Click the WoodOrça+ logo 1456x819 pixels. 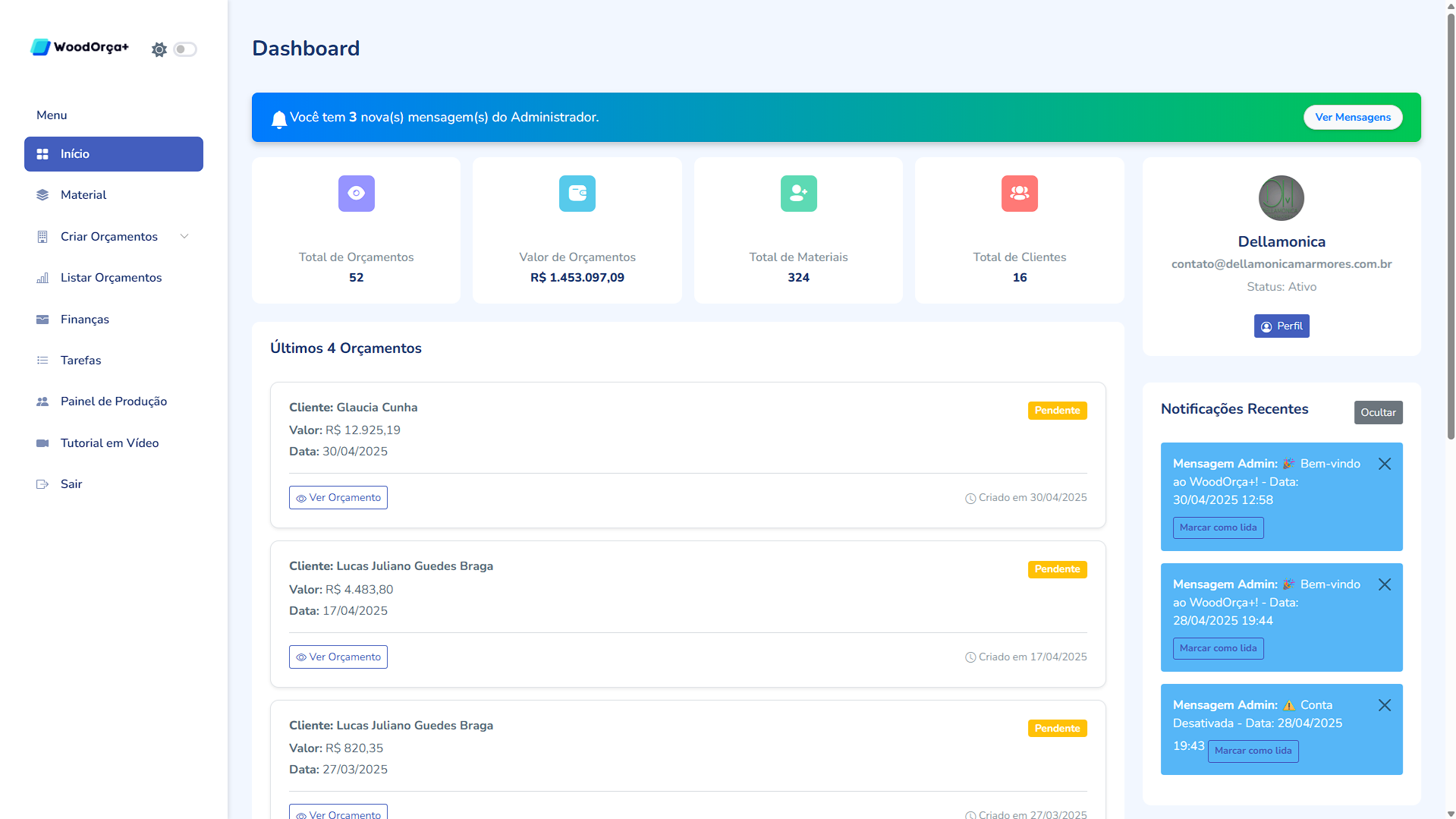pyautogui.click(x=80, y=47)
